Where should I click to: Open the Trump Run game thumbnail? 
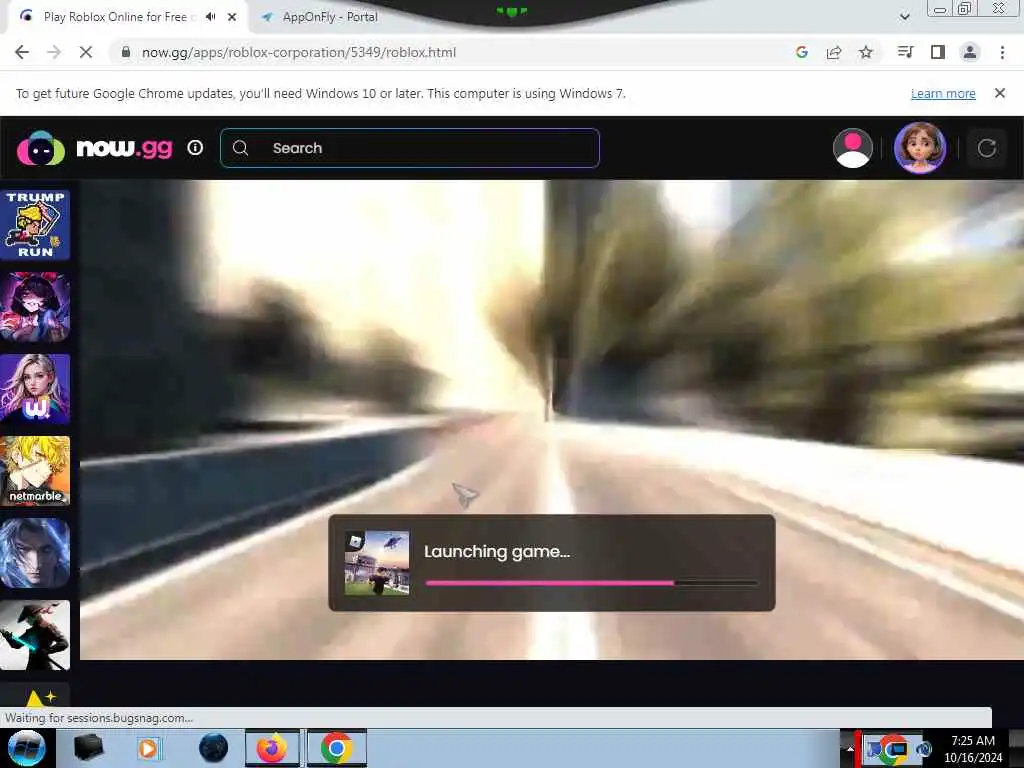coord(35,225)
